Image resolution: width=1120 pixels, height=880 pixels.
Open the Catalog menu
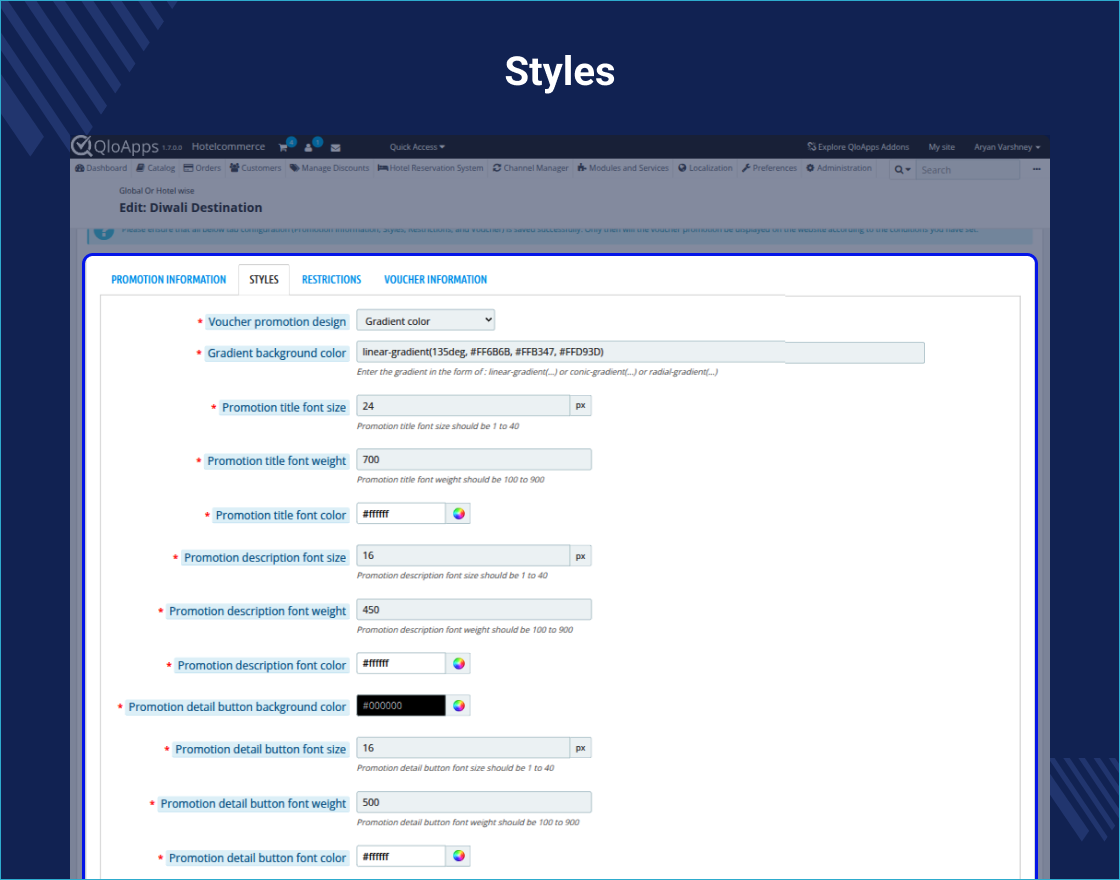[x=156, y=168]
